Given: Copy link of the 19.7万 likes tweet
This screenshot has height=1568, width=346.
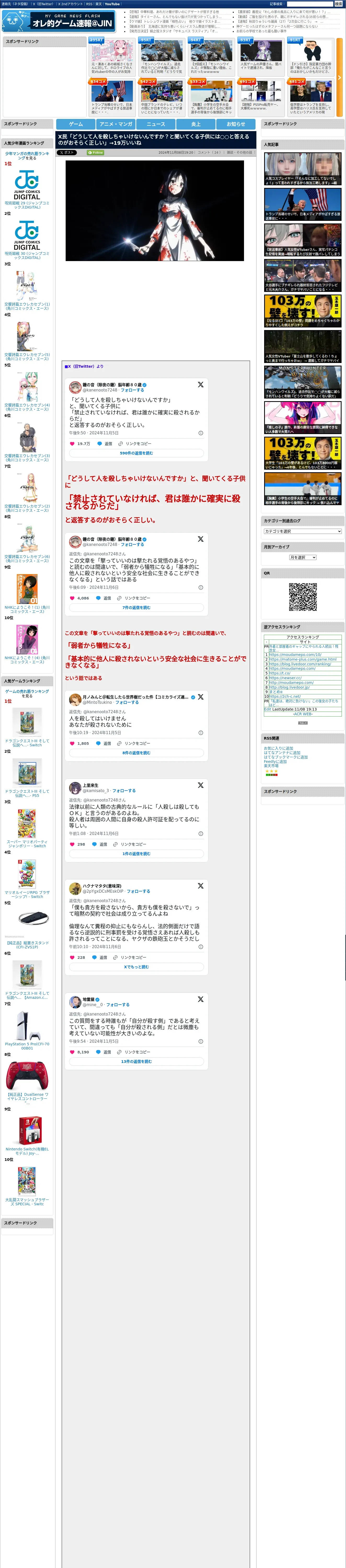Looking at the screenshot, I should (135, 444).
